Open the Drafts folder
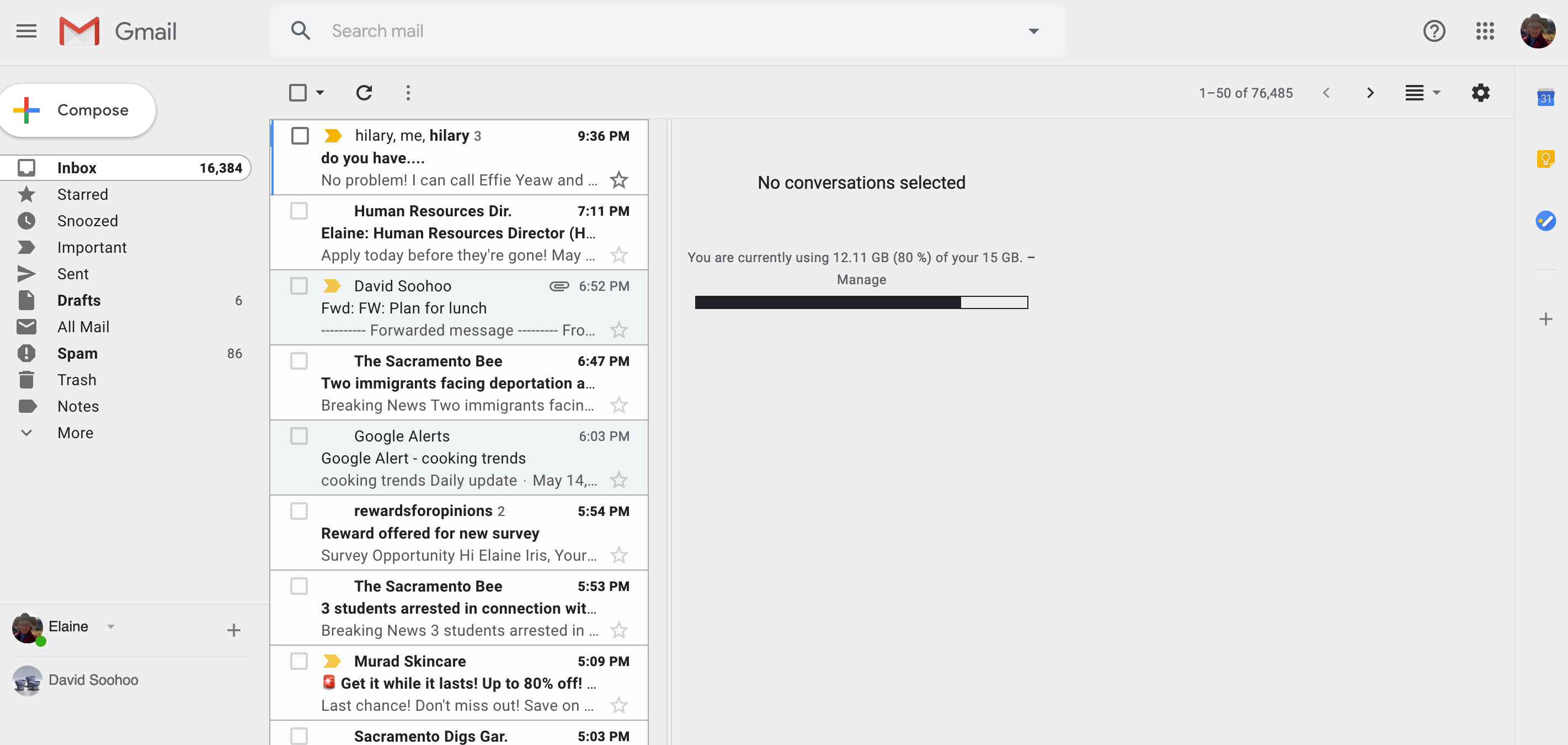 78,300
